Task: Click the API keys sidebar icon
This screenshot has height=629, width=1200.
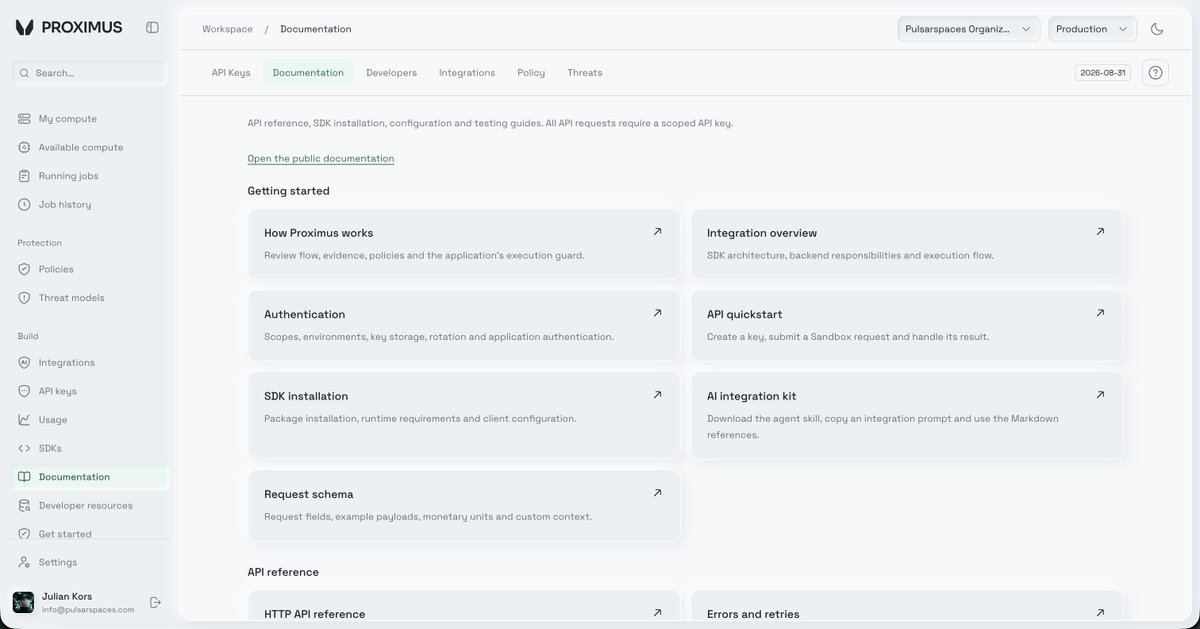Action: pyautogui.click(x=24, y=391)
